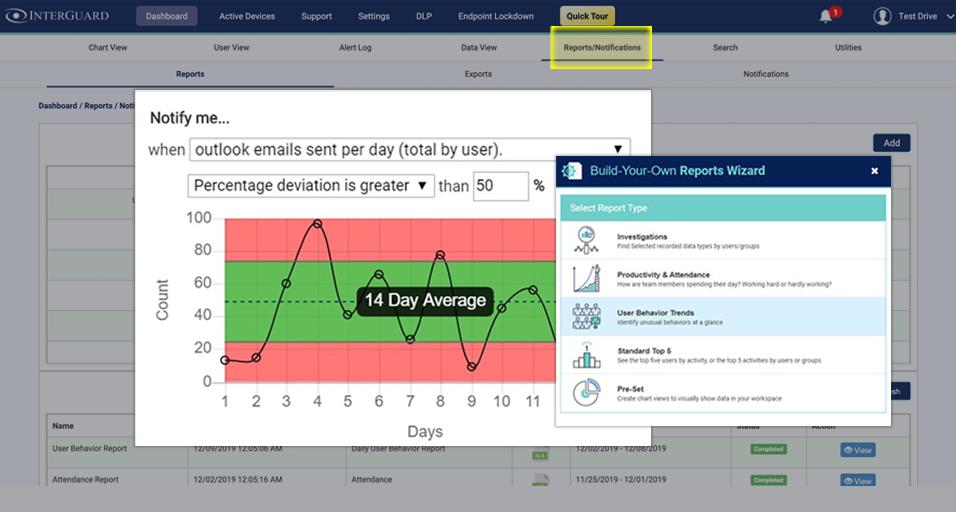The width and height of the screenshot is (956, 512).
Task: Select the Investigations report type icon
Action: (x=586, y=240)
